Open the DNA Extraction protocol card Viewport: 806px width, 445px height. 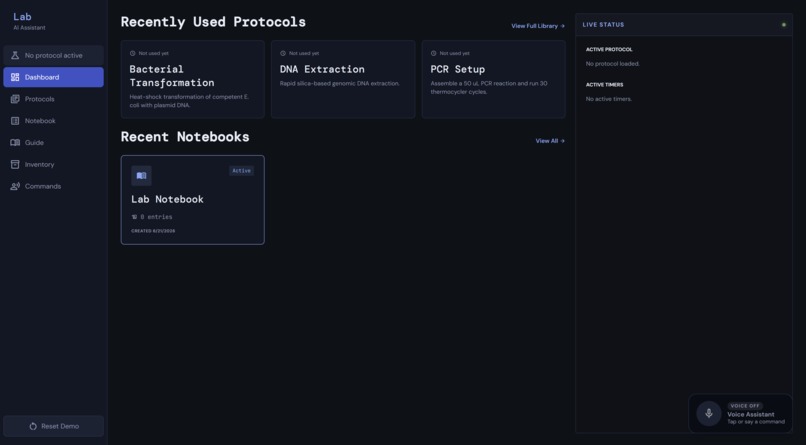(343, 80)
